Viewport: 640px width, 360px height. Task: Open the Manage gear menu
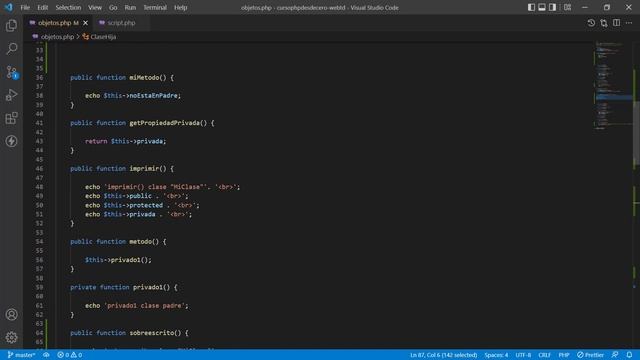click(x=11, y=337)
